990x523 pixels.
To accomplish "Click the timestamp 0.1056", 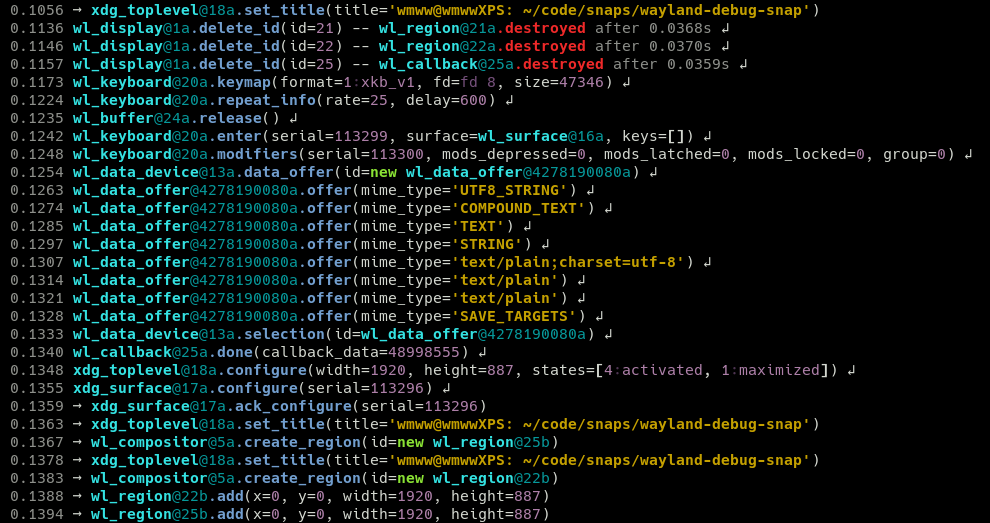I will [x=37, y=10].
